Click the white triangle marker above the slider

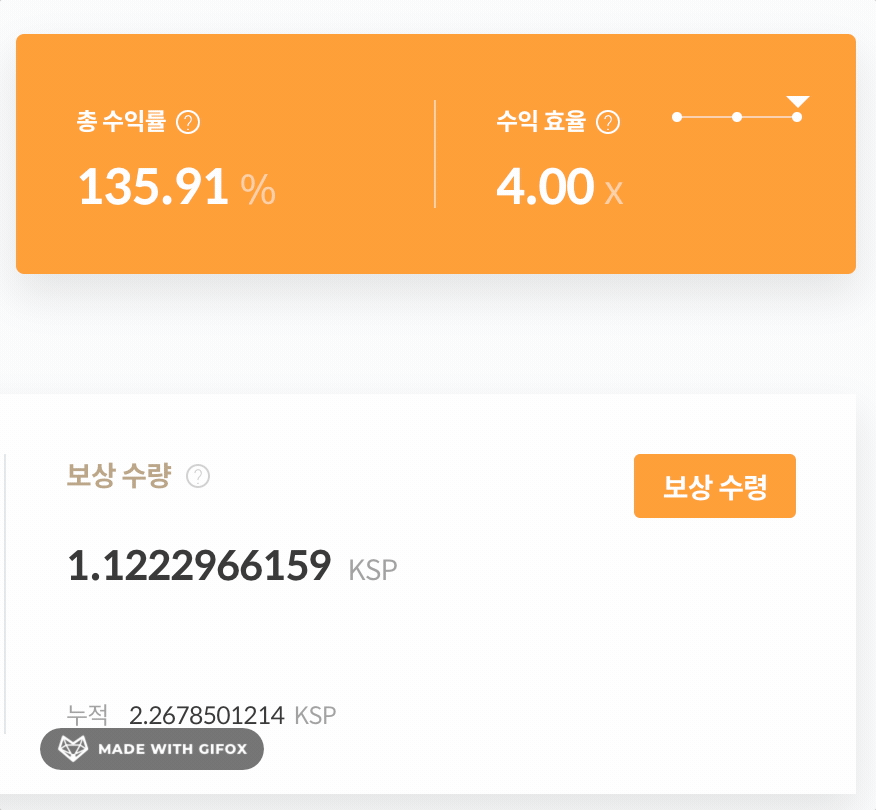[797, 100]
